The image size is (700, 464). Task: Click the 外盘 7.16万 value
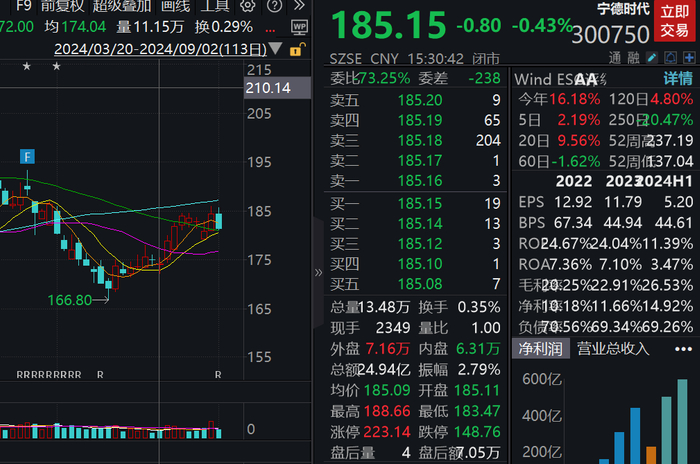click(388, 349)
